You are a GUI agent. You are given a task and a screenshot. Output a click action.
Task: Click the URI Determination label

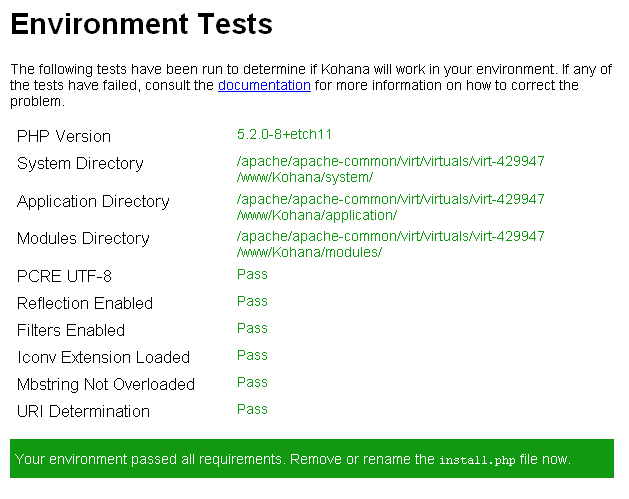83,412
